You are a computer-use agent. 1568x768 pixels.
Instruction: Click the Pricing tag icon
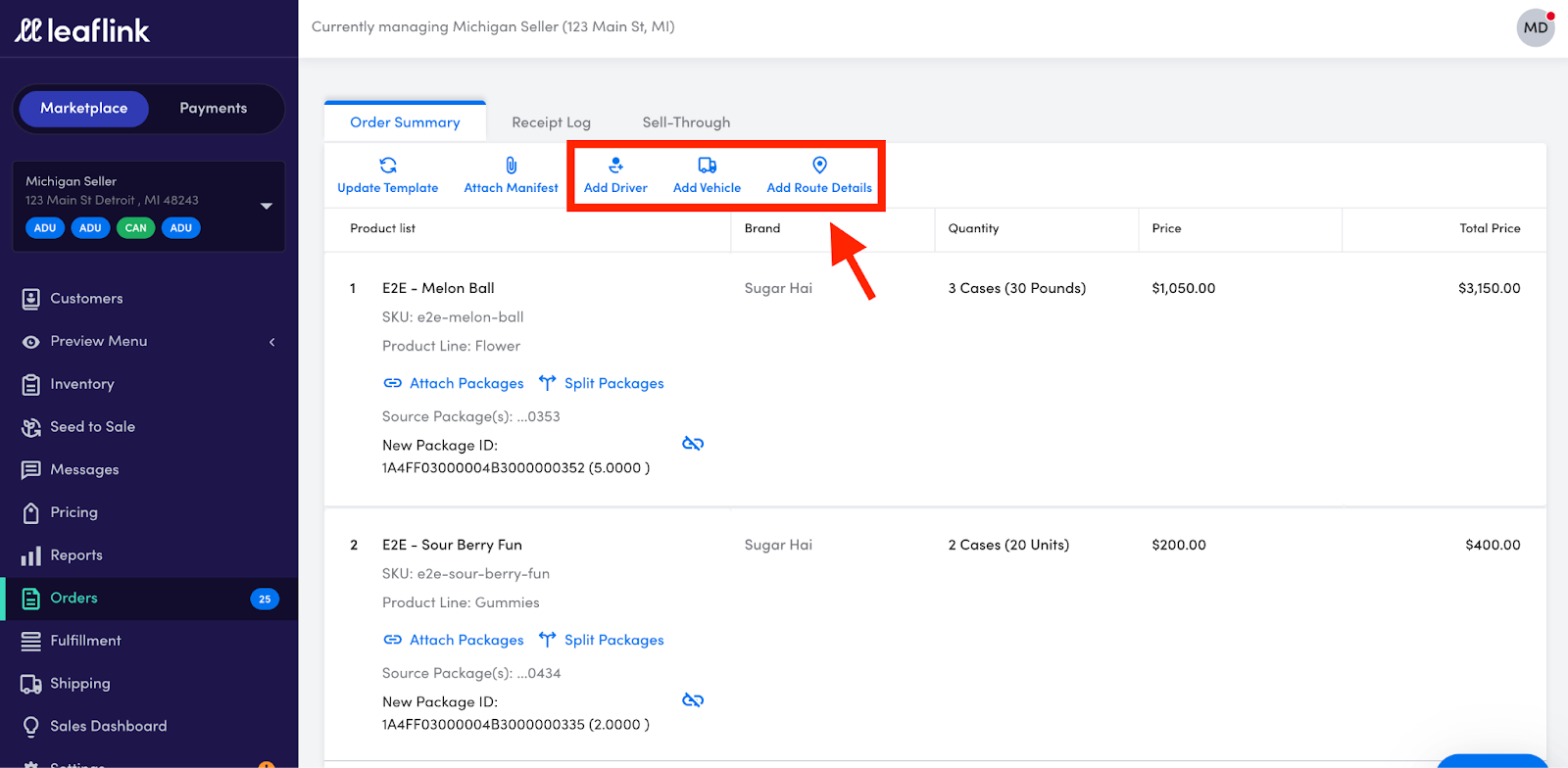(31, 512)
